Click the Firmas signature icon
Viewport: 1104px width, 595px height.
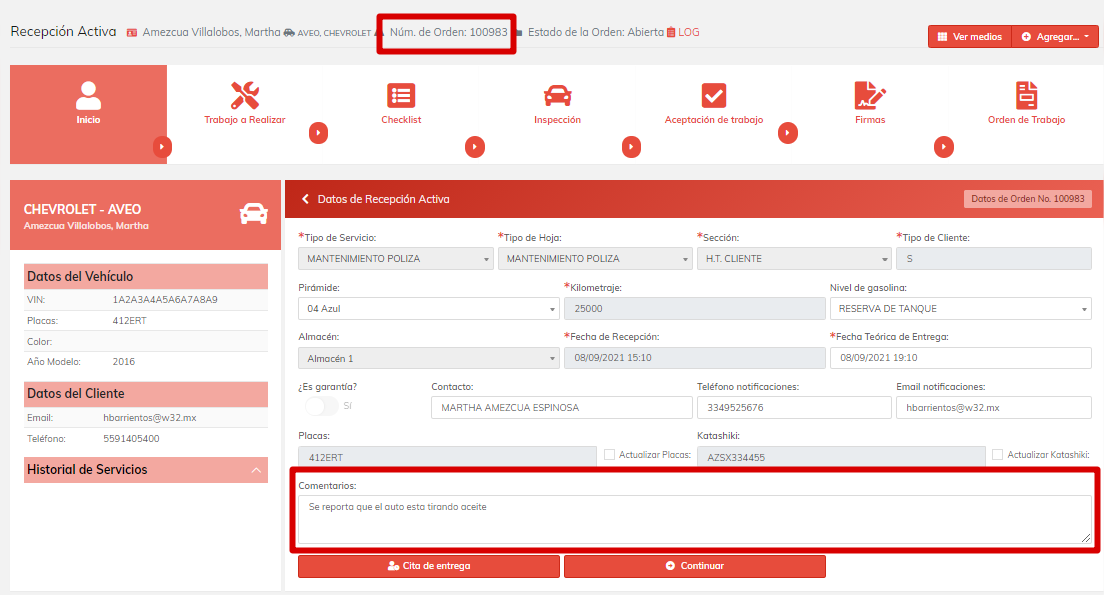click(870, 96)
